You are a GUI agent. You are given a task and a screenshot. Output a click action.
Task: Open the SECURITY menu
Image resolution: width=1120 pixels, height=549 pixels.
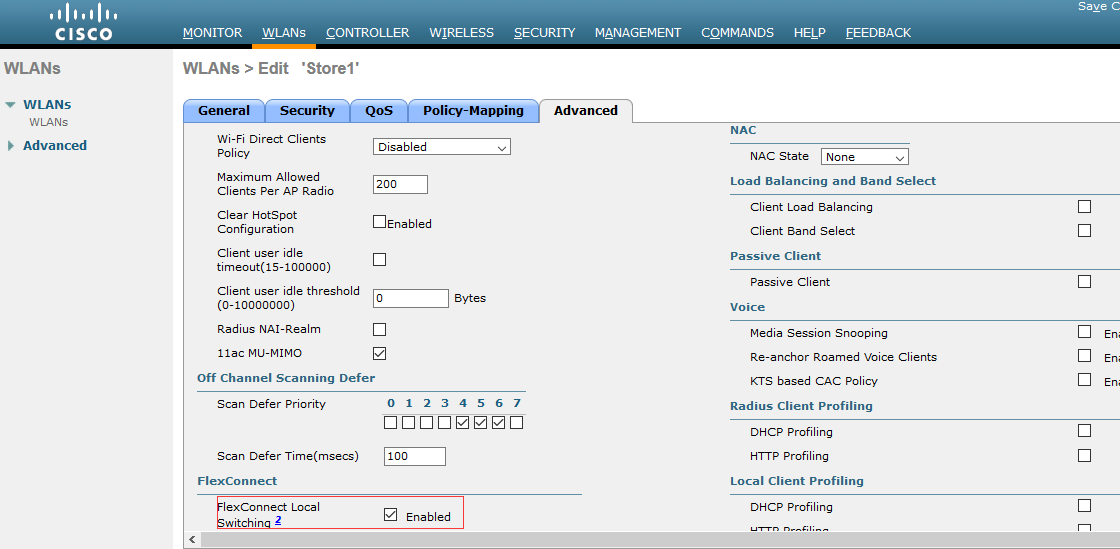tap(544, 33)
